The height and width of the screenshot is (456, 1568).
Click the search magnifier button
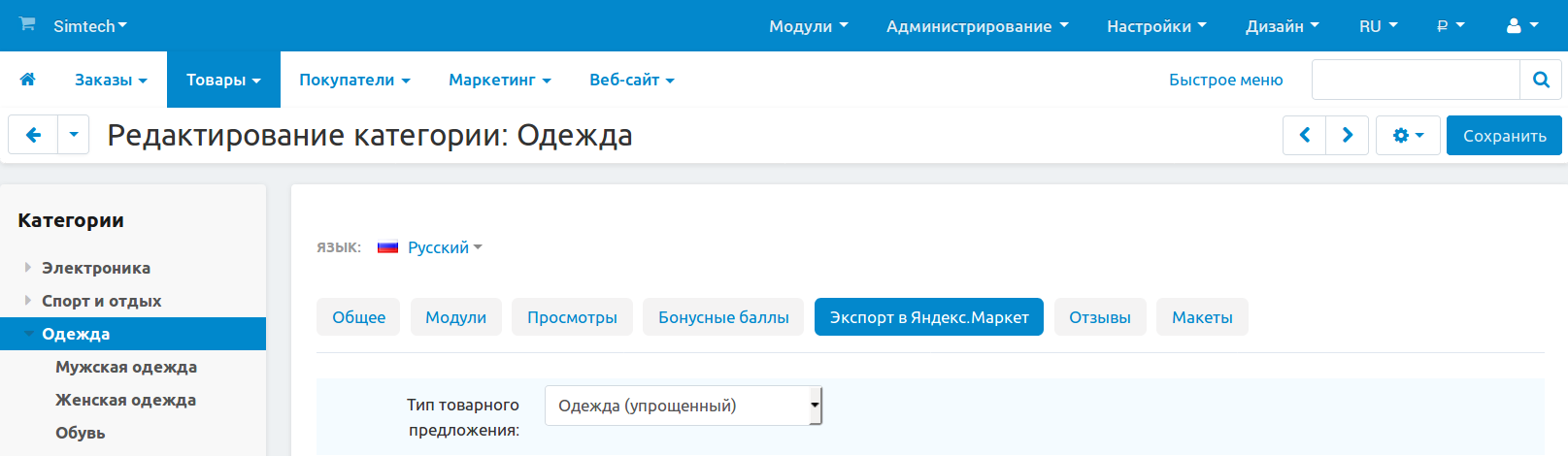coord(1540,80)
